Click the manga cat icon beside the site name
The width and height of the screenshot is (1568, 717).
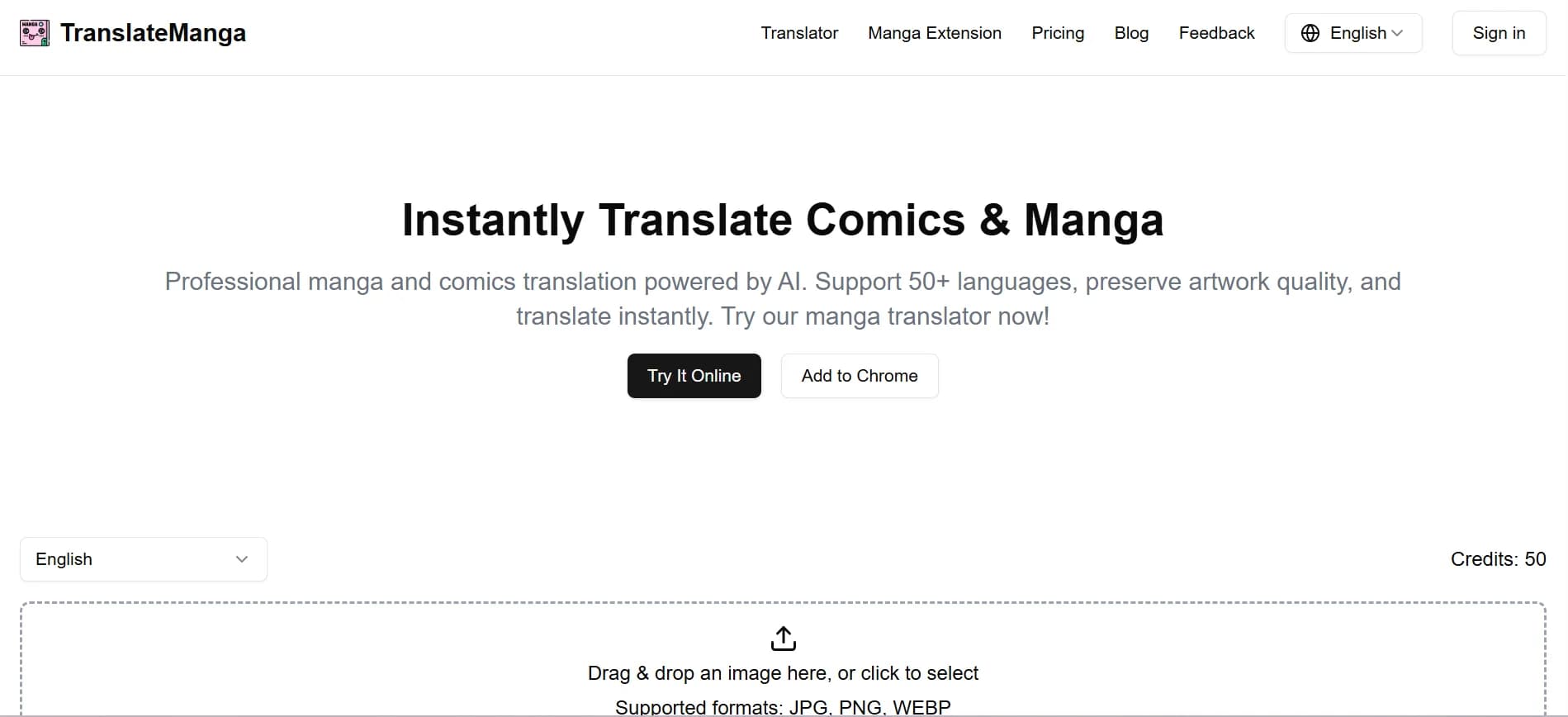[x=34, y=33]
